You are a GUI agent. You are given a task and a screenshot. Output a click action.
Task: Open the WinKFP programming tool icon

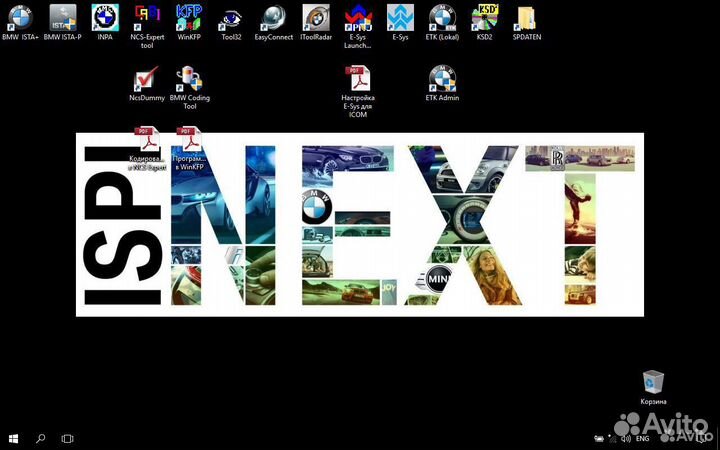click(x=188, y=18)
